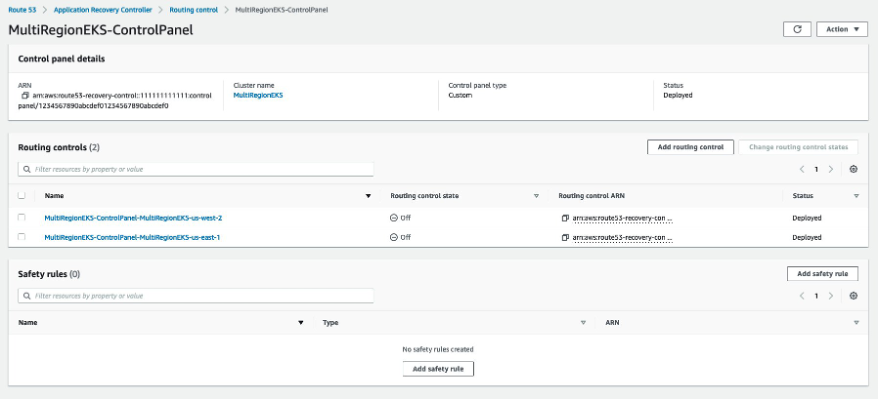The height and width of the screenshot is (400, 879).
Task: Open MultiRegionEKS-us-east-1 routing control link
Action: [132, 238]
